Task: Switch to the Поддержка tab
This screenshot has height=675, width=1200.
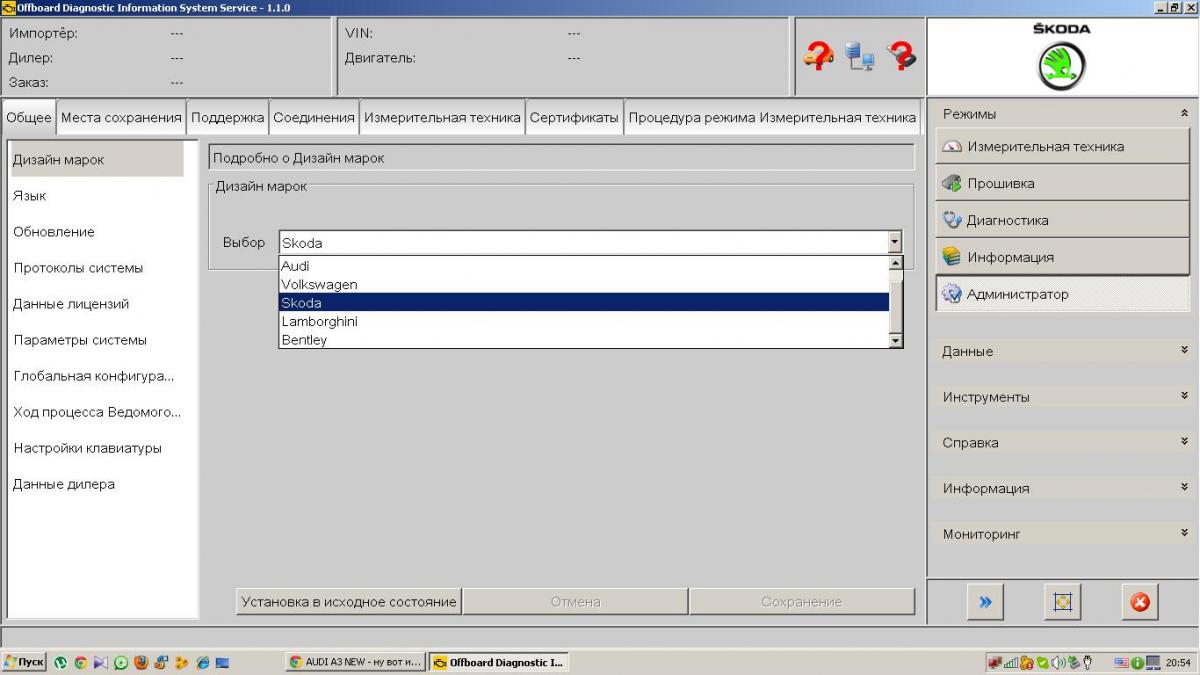Action: point(228,117)
